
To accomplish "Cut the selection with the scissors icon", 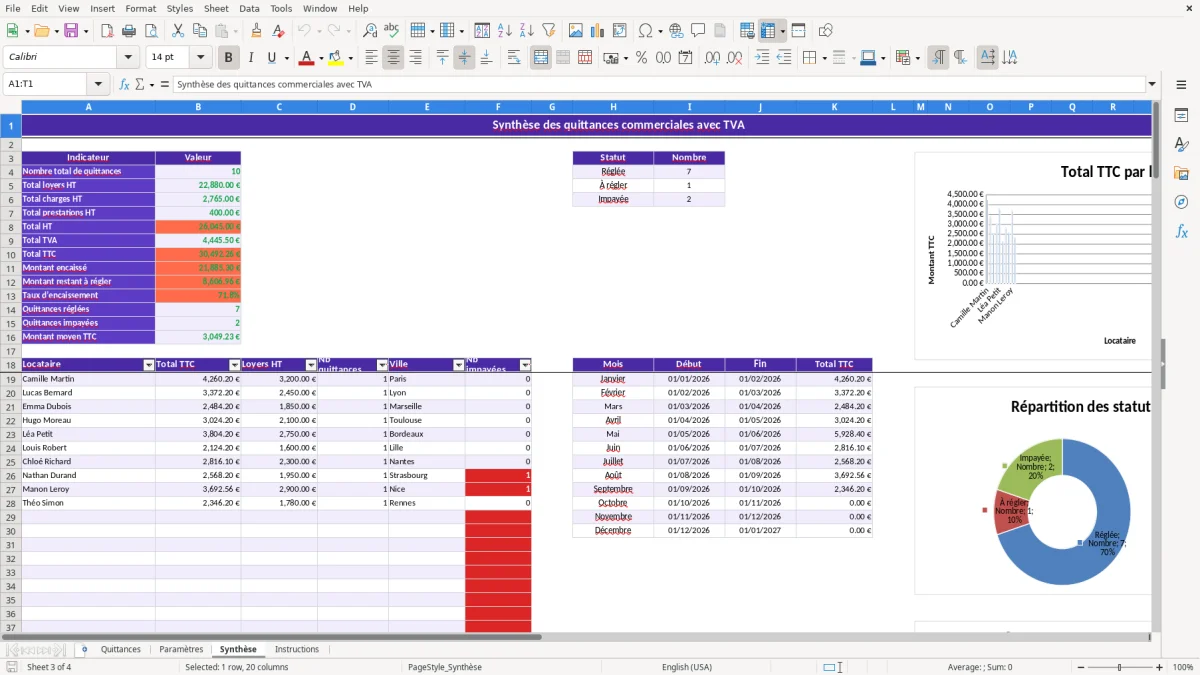I will click(x=177, y=31).
